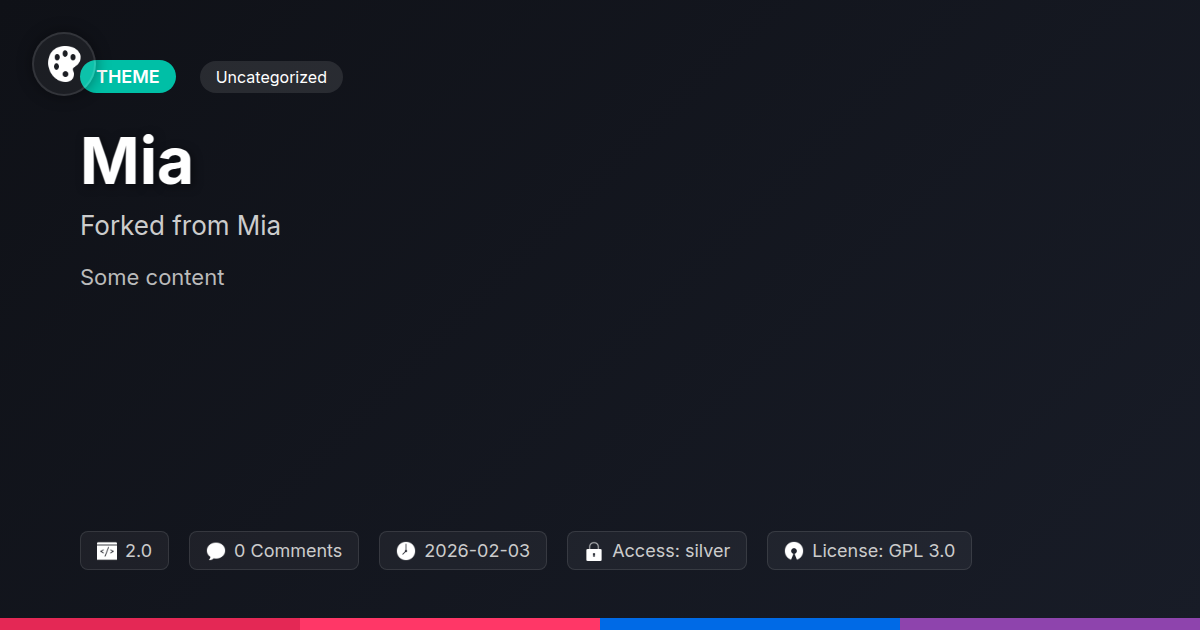Viewport: 1200px width, 630px height.
Task: Select the 2.0 version badge
Action: point(124,551)
